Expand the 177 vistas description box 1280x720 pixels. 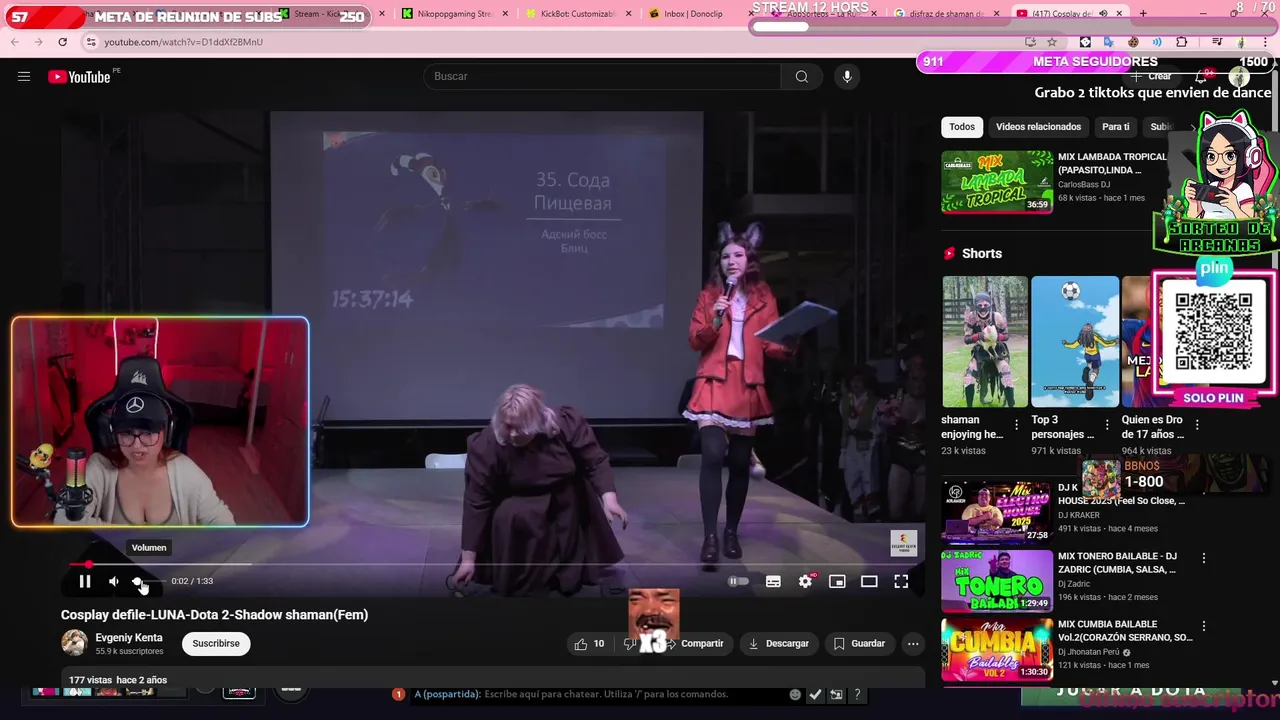493,680
